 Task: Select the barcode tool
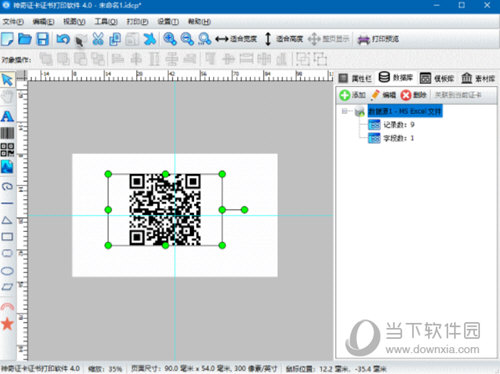[x=7, y=133]
